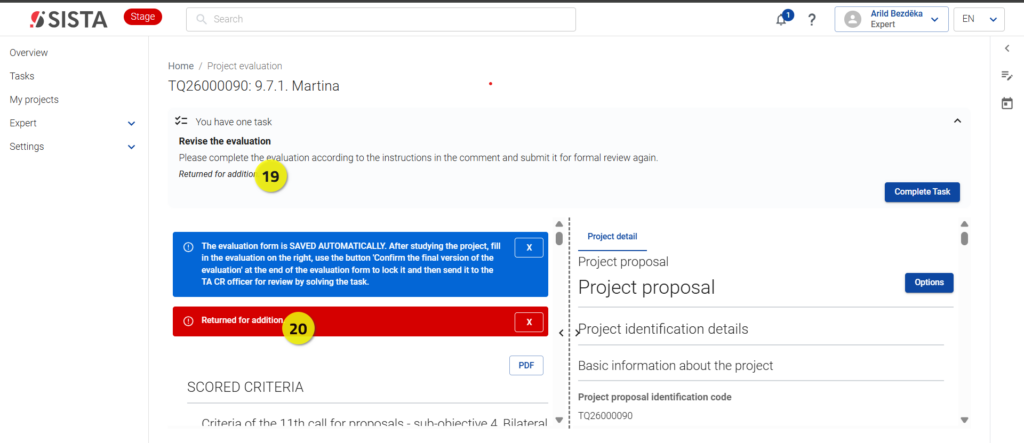Open the Arild Bezděka user dropdown

point(891,20)
